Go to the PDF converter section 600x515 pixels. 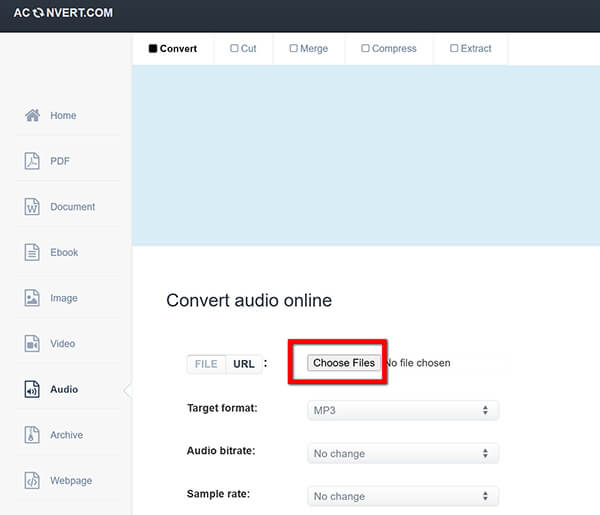tap(60, 161)
